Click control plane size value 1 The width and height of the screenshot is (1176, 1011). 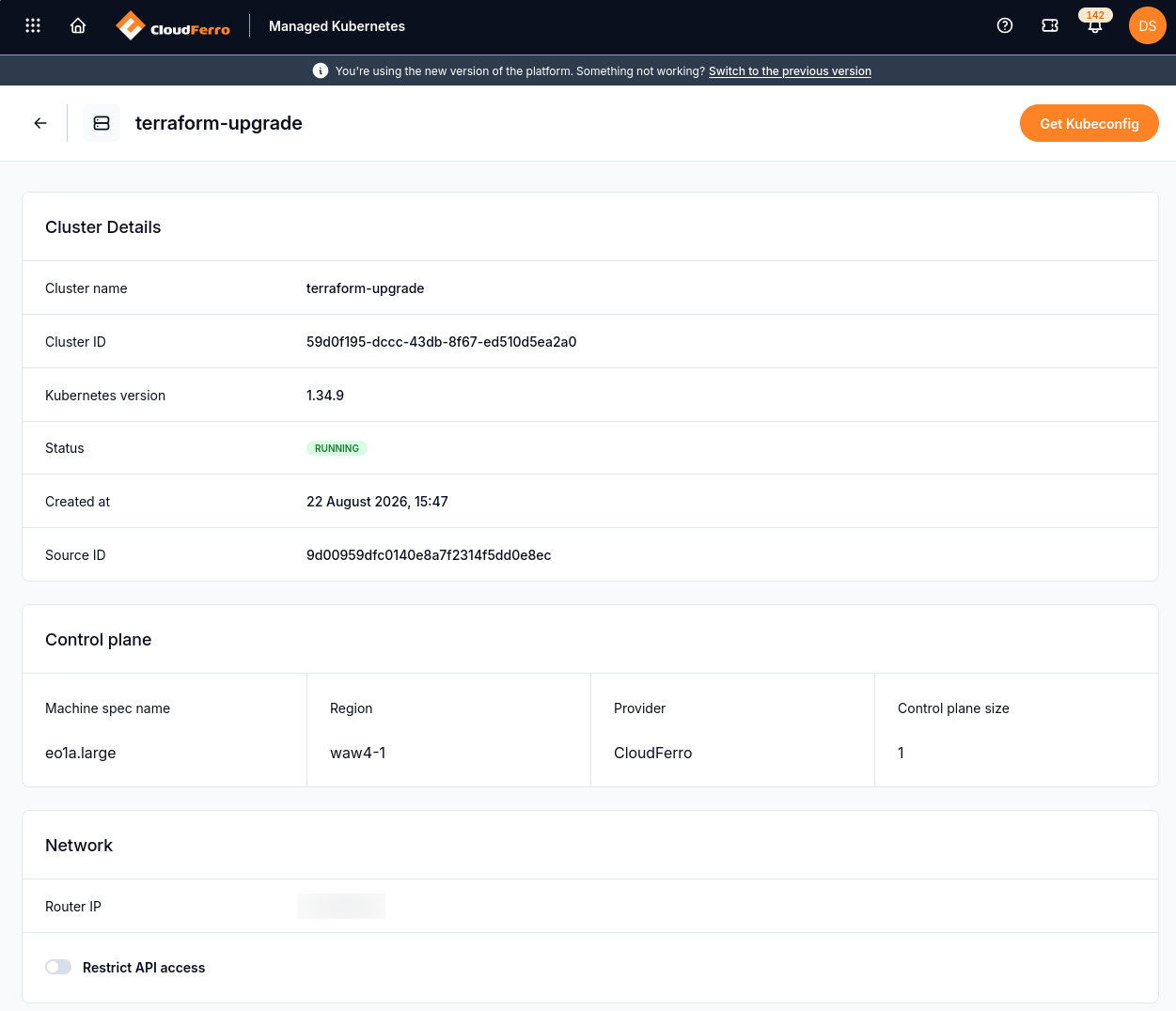pos(902,753)
